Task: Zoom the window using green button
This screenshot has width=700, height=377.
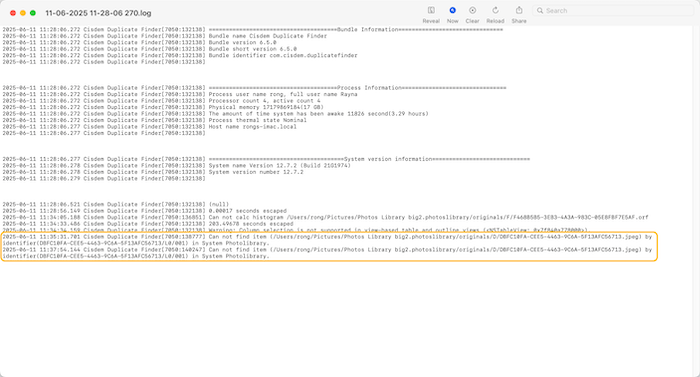Action: 33,13
